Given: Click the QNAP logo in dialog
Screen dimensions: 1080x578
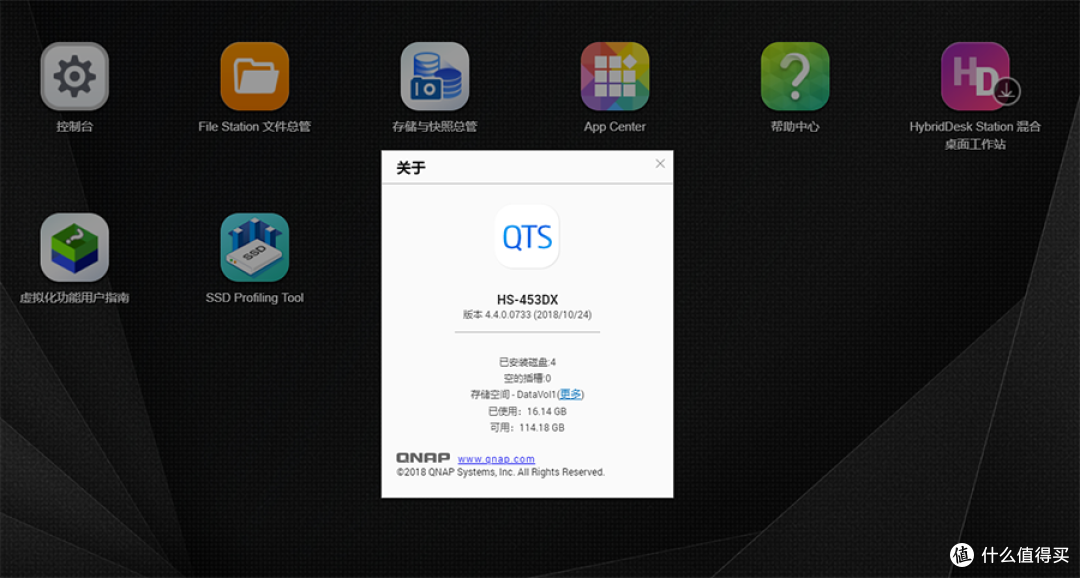Looking at the screenshot, I should pos(423,458).
